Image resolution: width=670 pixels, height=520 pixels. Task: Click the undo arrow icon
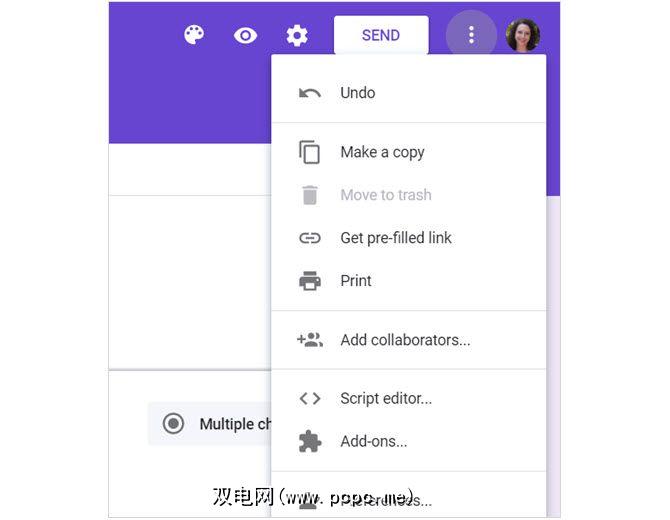click(x=310, y=93)
